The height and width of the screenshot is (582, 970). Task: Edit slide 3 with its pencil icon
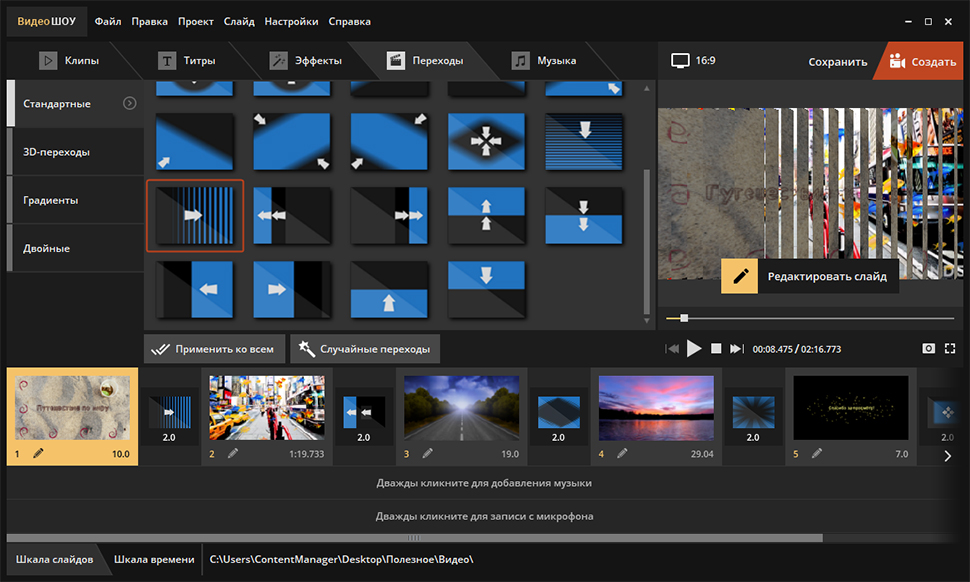click(427, 453)
